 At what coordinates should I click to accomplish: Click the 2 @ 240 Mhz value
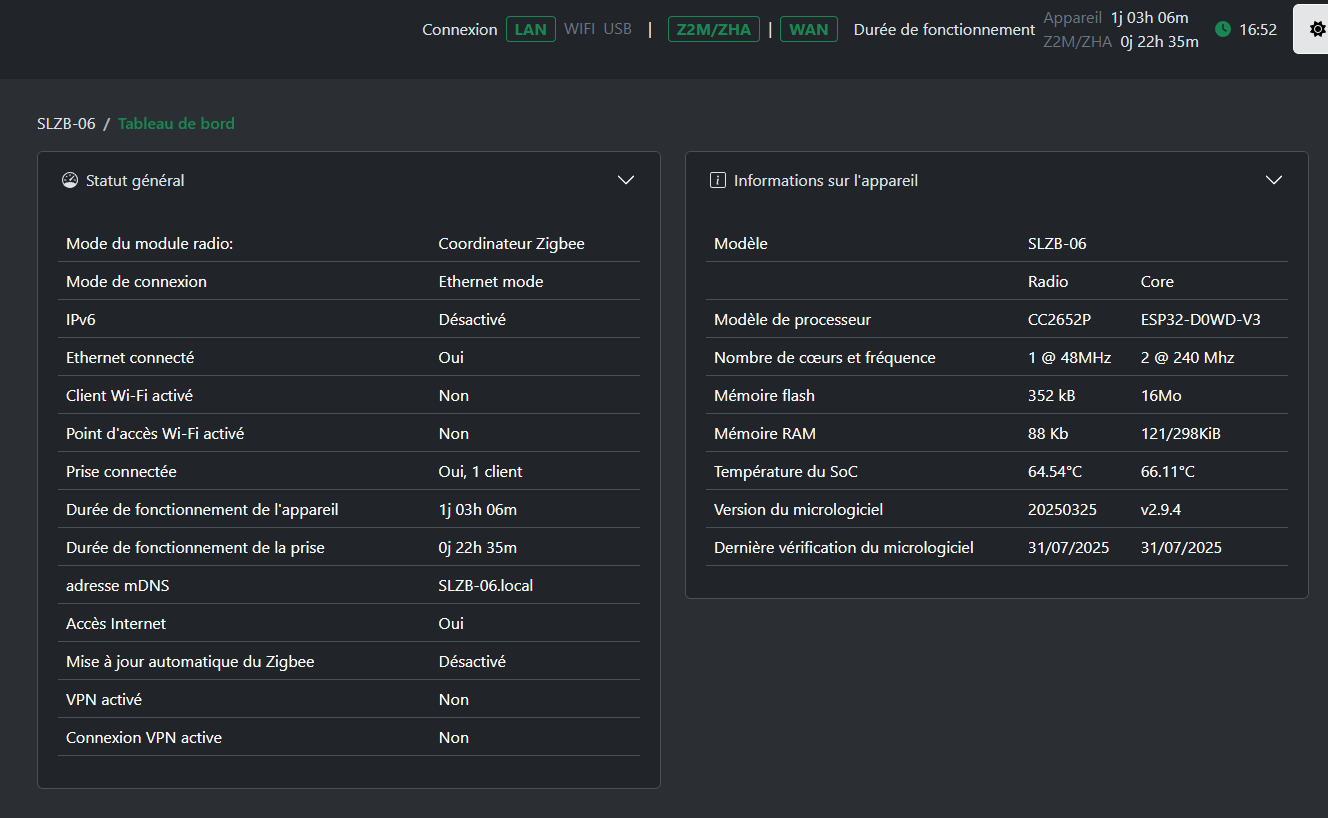1188,358
